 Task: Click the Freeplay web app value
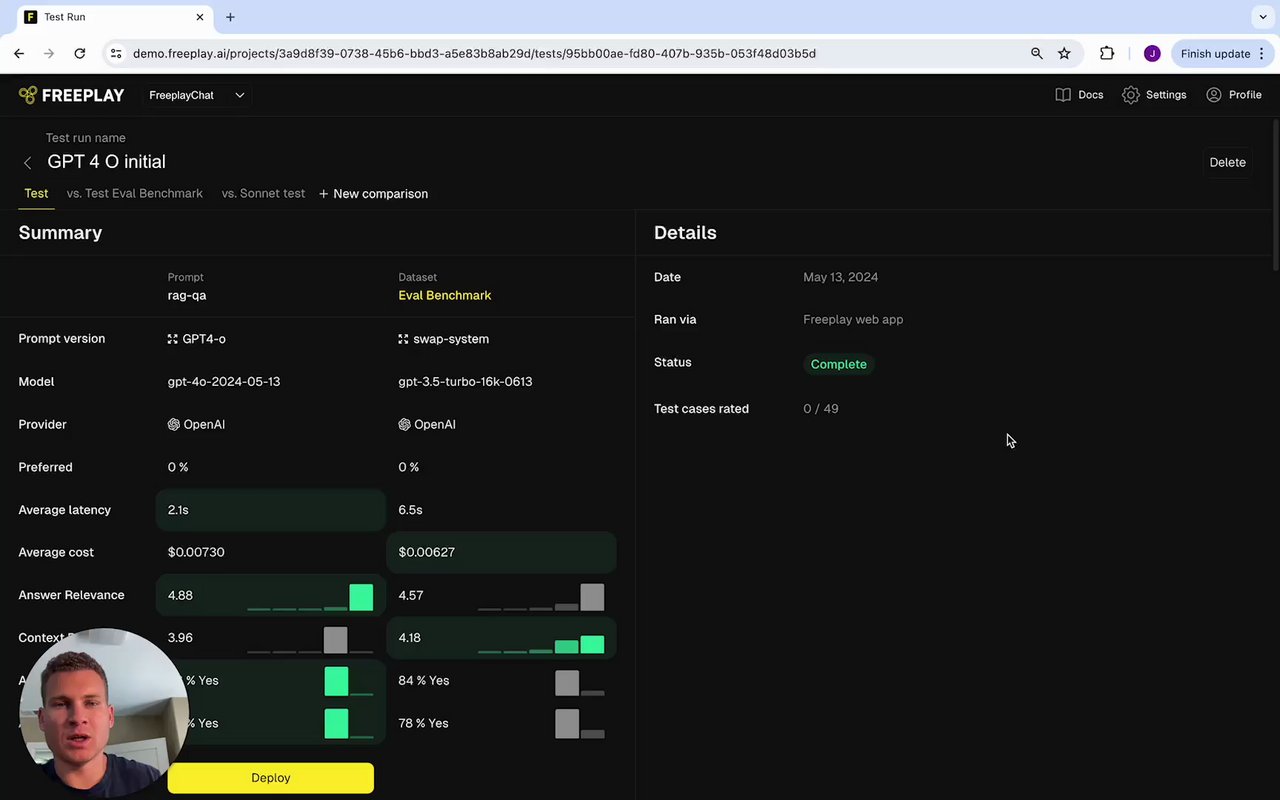click(x=853, y=320)
